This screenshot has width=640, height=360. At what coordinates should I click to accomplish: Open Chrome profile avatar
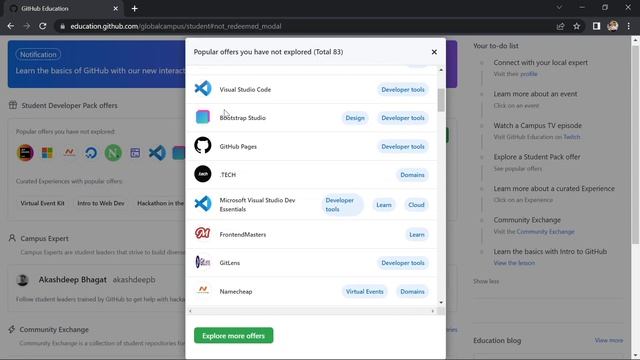613,26
